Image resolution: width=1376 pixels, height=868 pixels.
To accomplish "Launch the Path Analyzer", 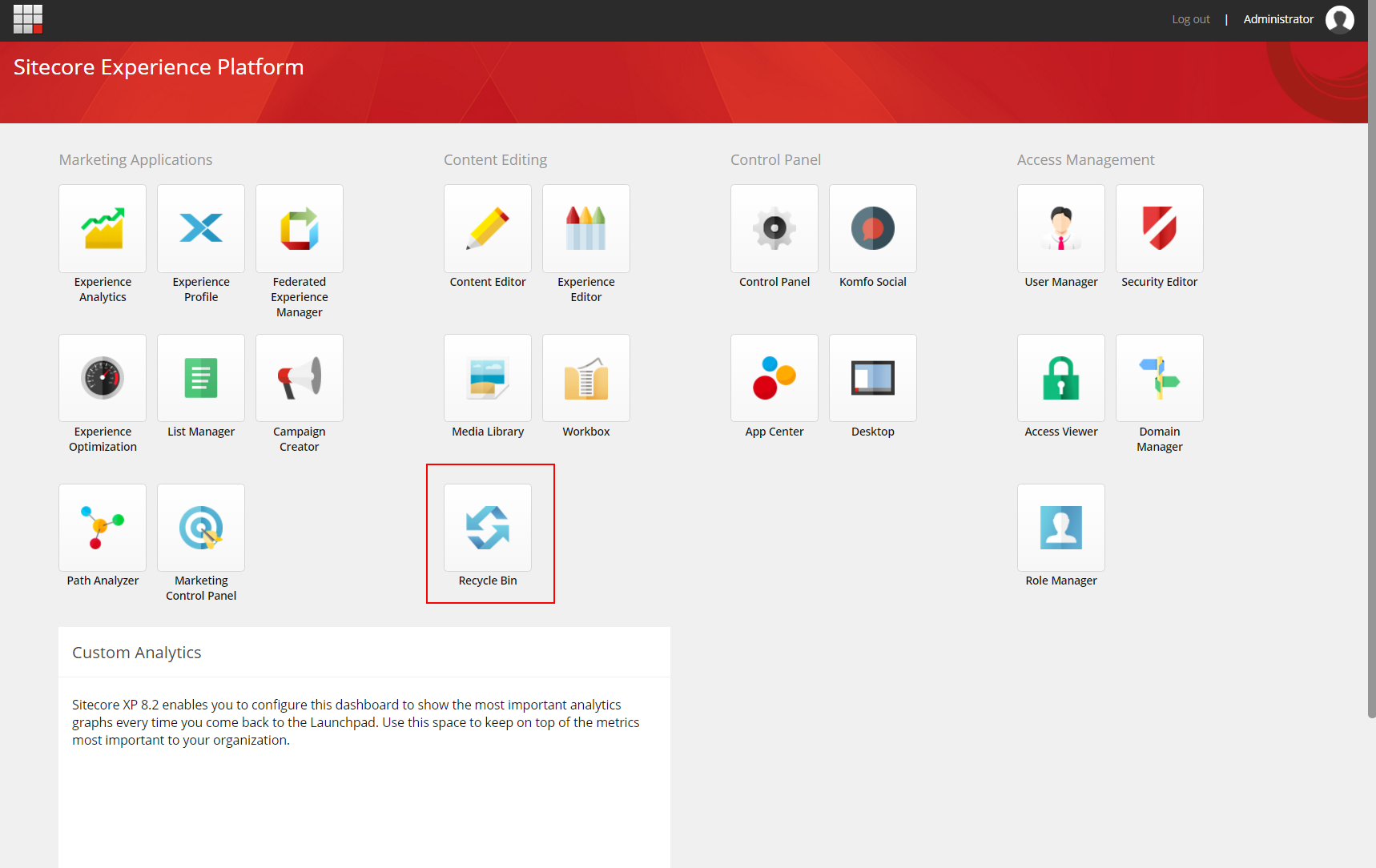I will click(x=103, y=528).
